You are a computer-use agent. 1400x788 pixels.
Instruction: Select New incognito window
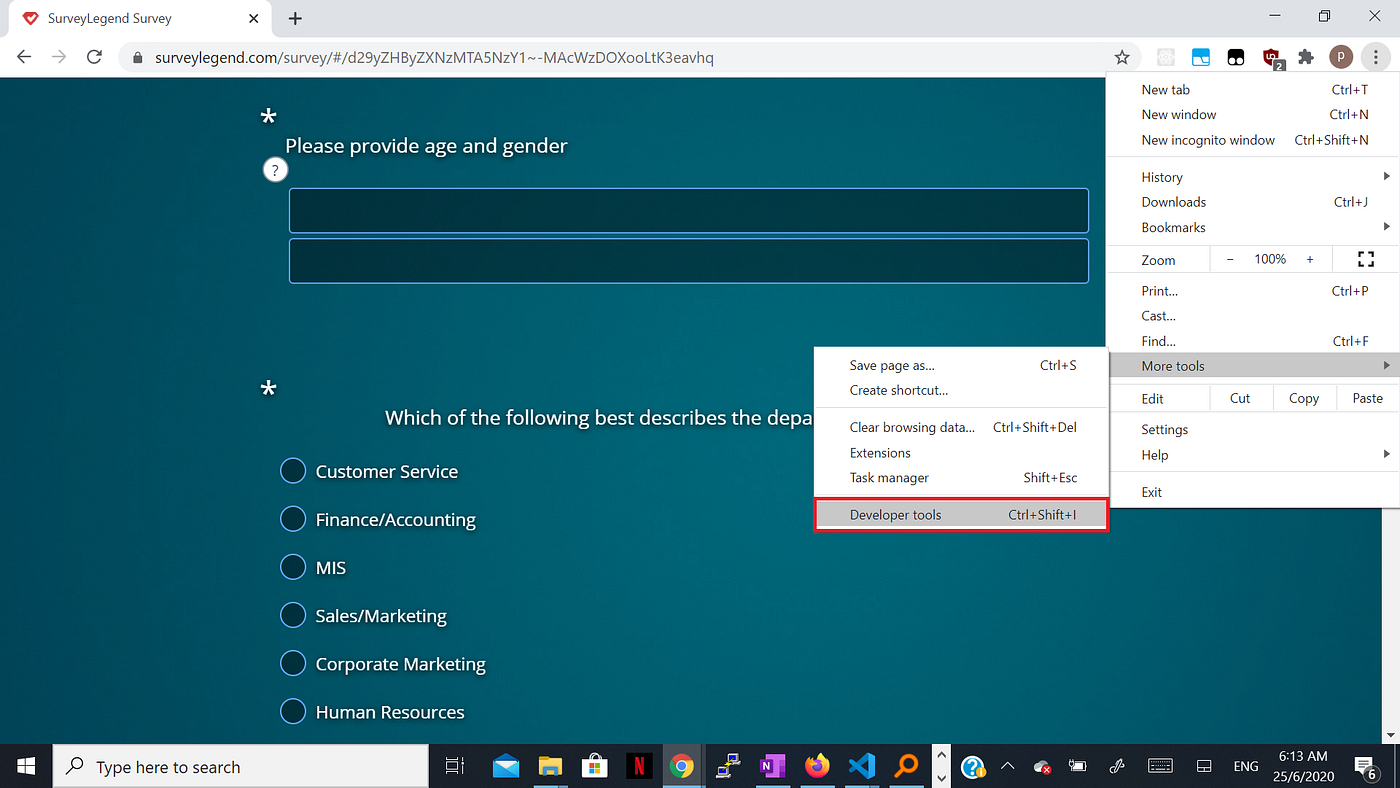pos(1208,139)
